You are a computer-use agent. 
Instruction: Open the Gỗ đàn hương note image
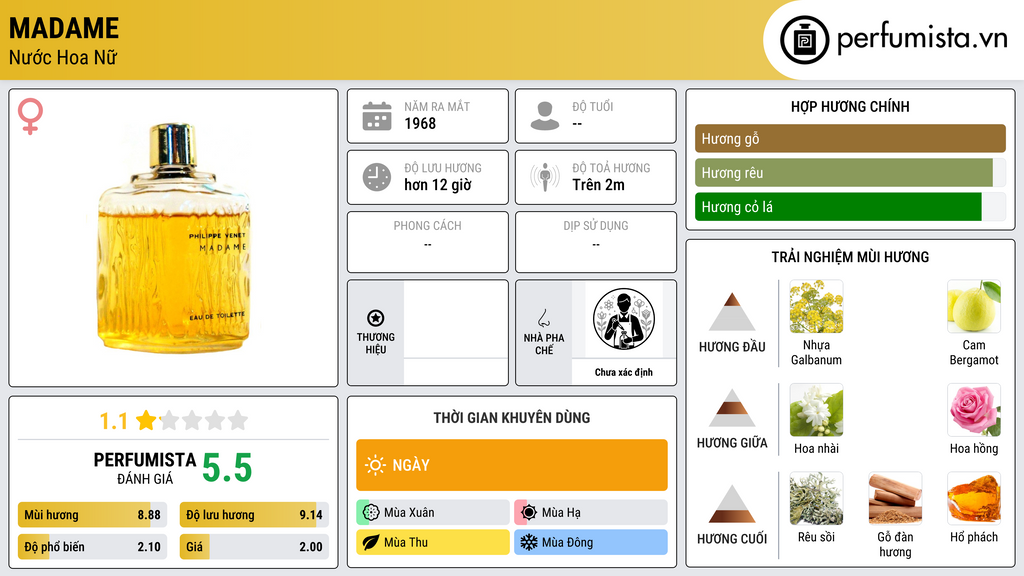pyautogui.click(x=895, y=498)
